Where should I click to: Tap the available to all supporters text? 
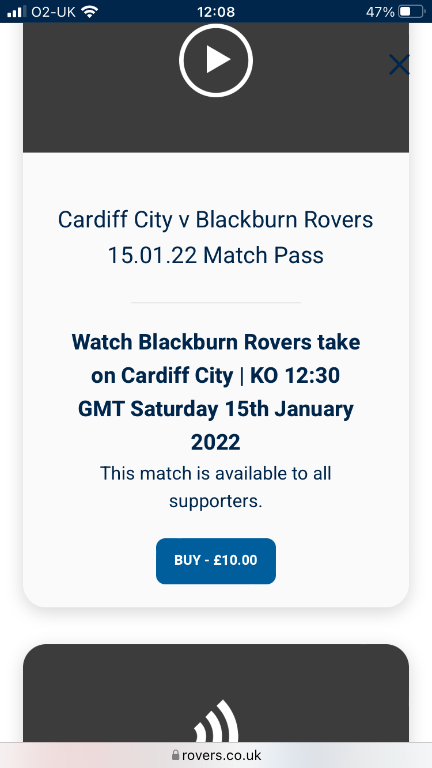(x=216, y=487)
